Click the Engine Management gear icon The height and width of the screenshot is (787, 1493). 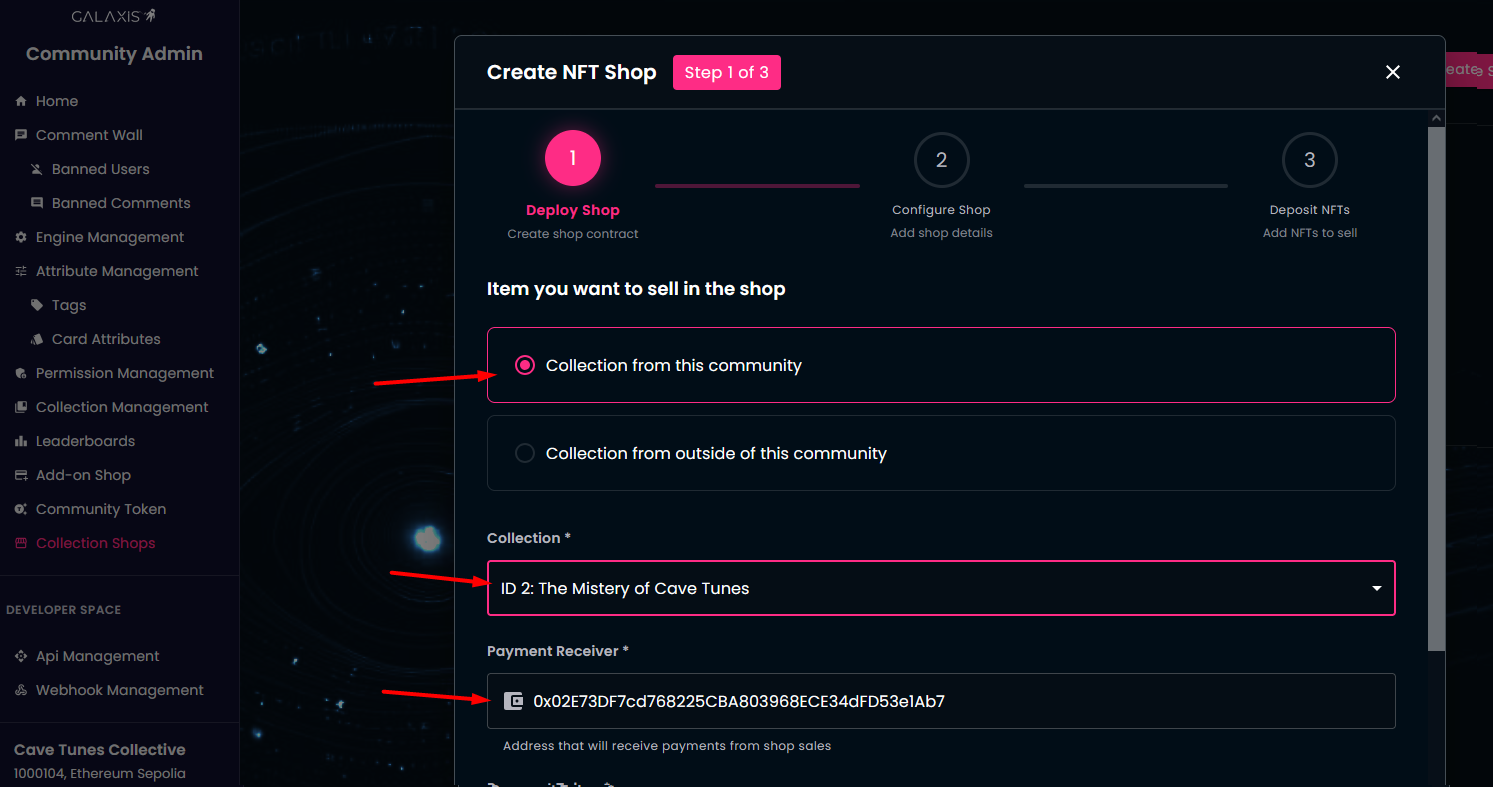tap(21, 237)
